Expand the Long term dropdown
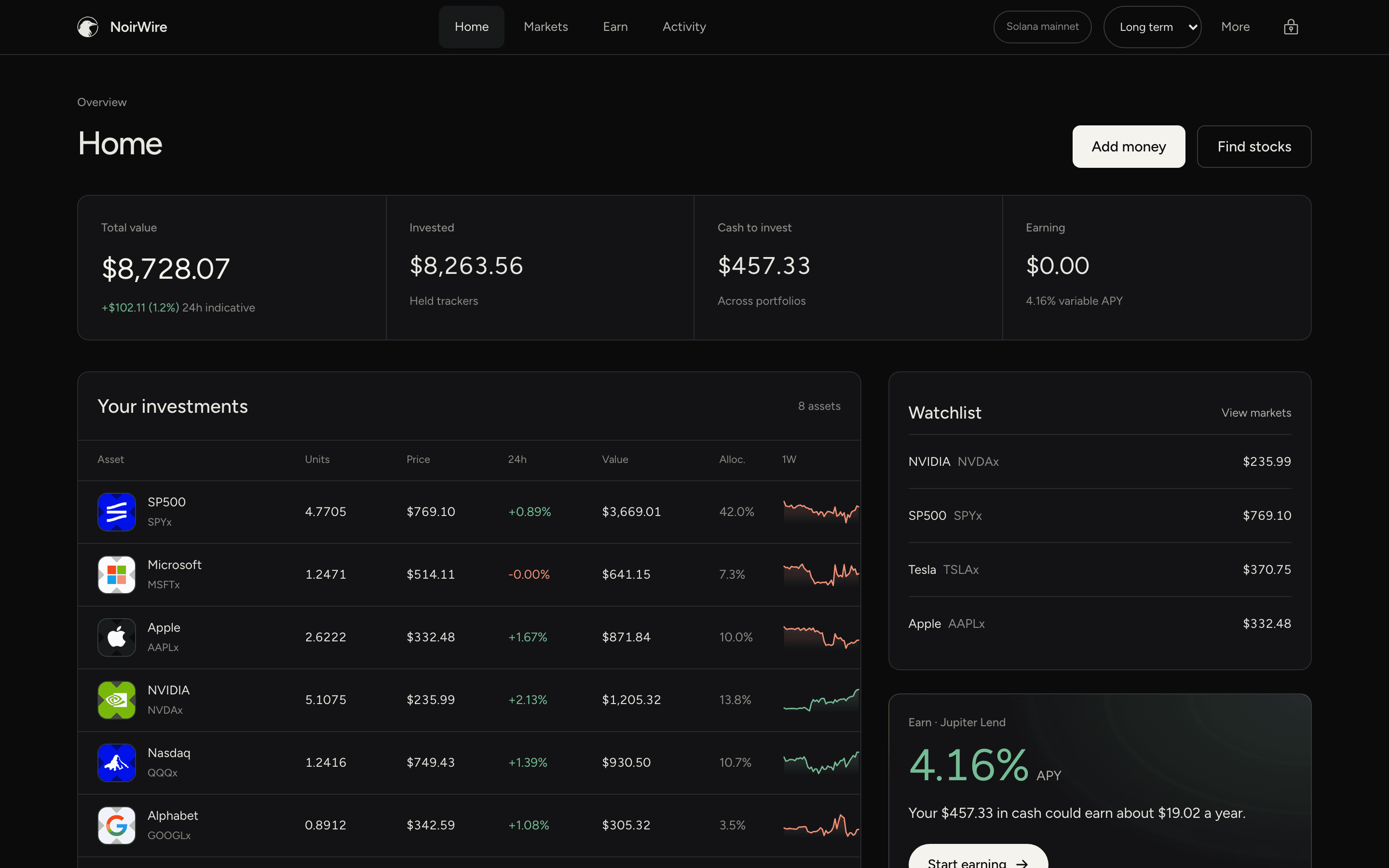 click(1152, 27)
